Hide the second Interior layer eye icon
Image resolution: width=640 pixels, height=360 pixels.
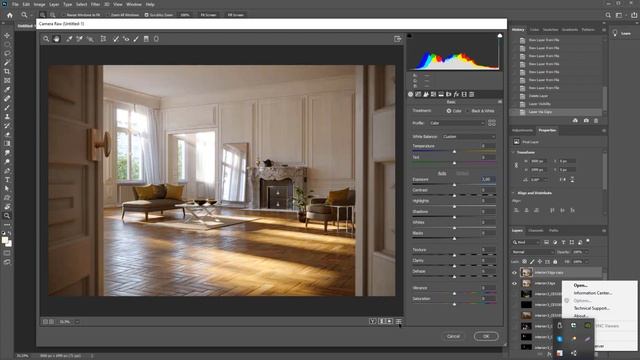click(x=514, y=283)
